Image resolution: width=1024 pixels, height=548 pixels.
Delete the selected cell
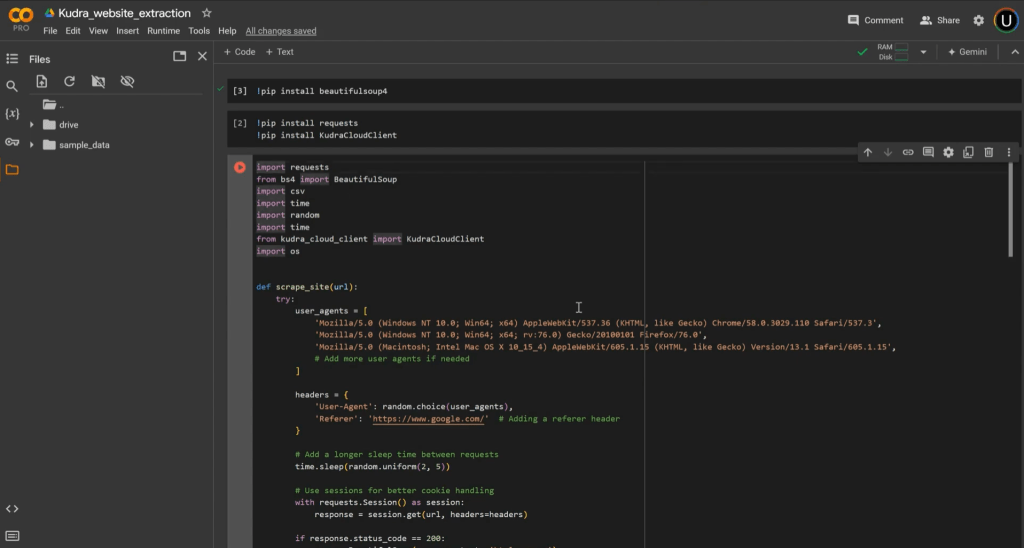tap(989, 152)
